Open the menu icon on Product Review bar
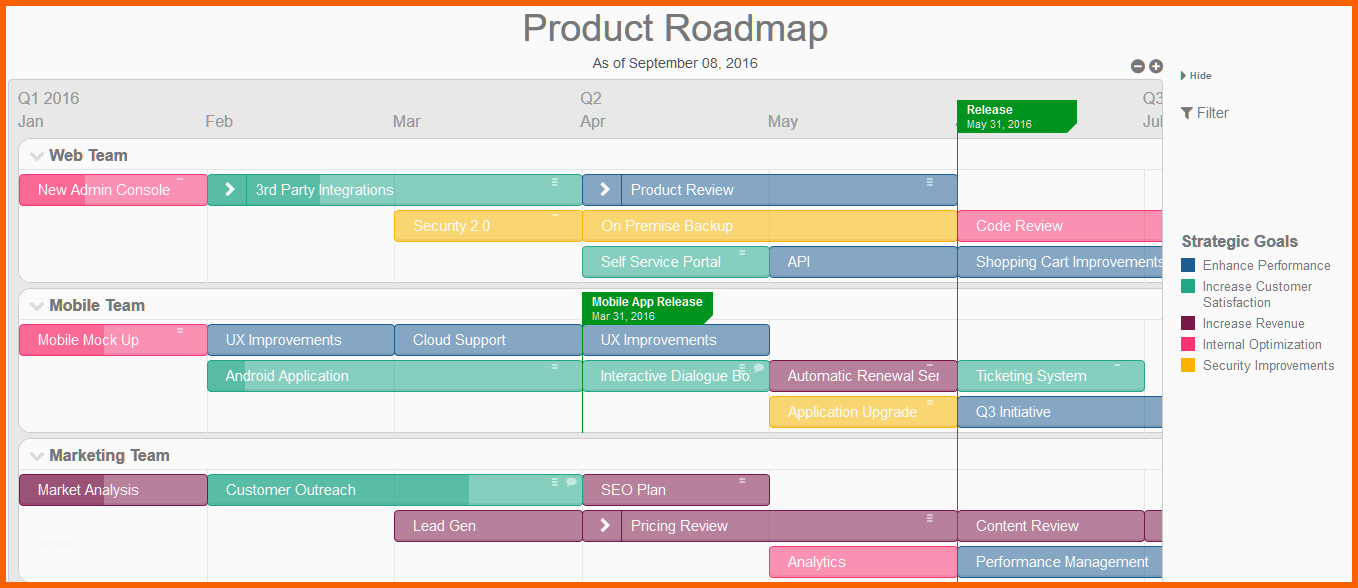 929,182
